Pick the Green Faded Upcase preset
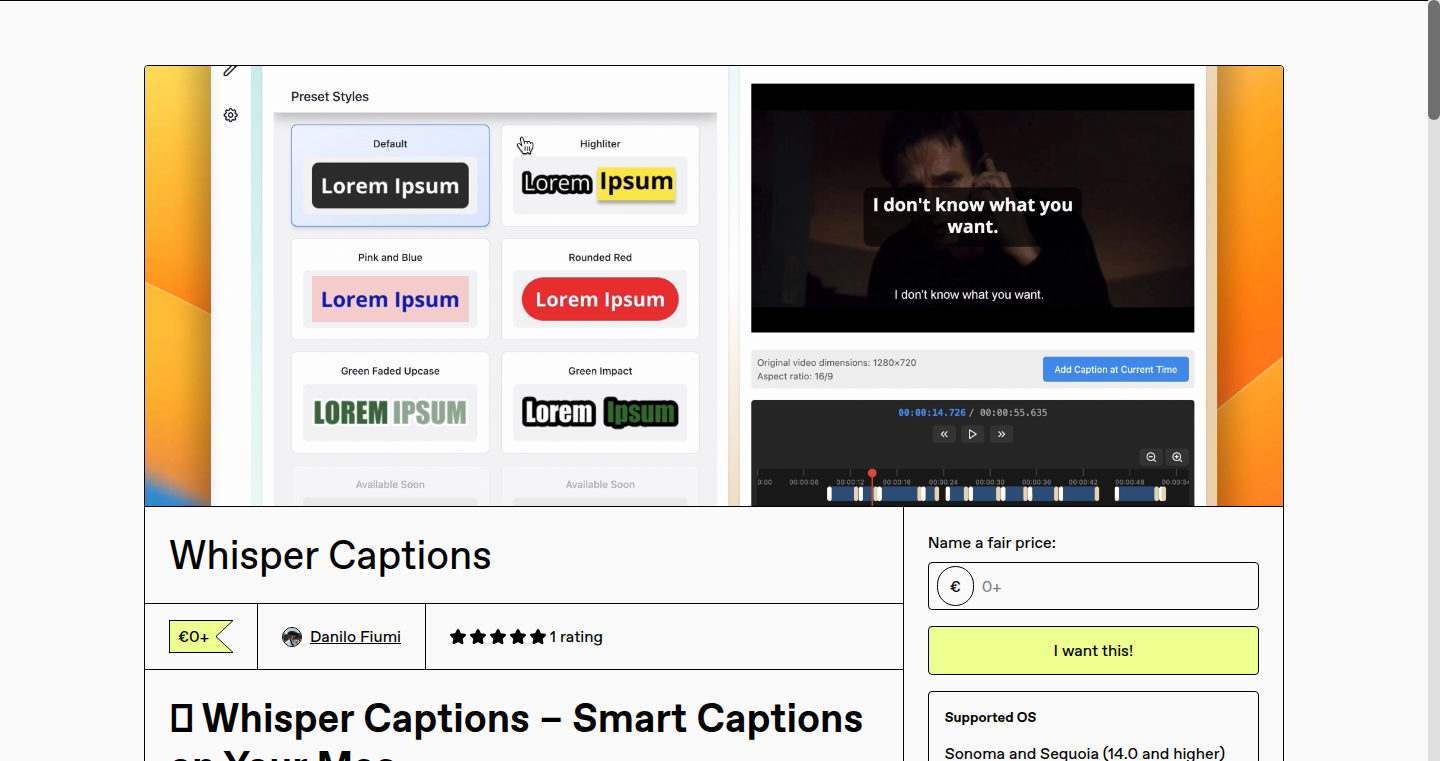Screen dimensions: 1440x761 coord(390,402)
